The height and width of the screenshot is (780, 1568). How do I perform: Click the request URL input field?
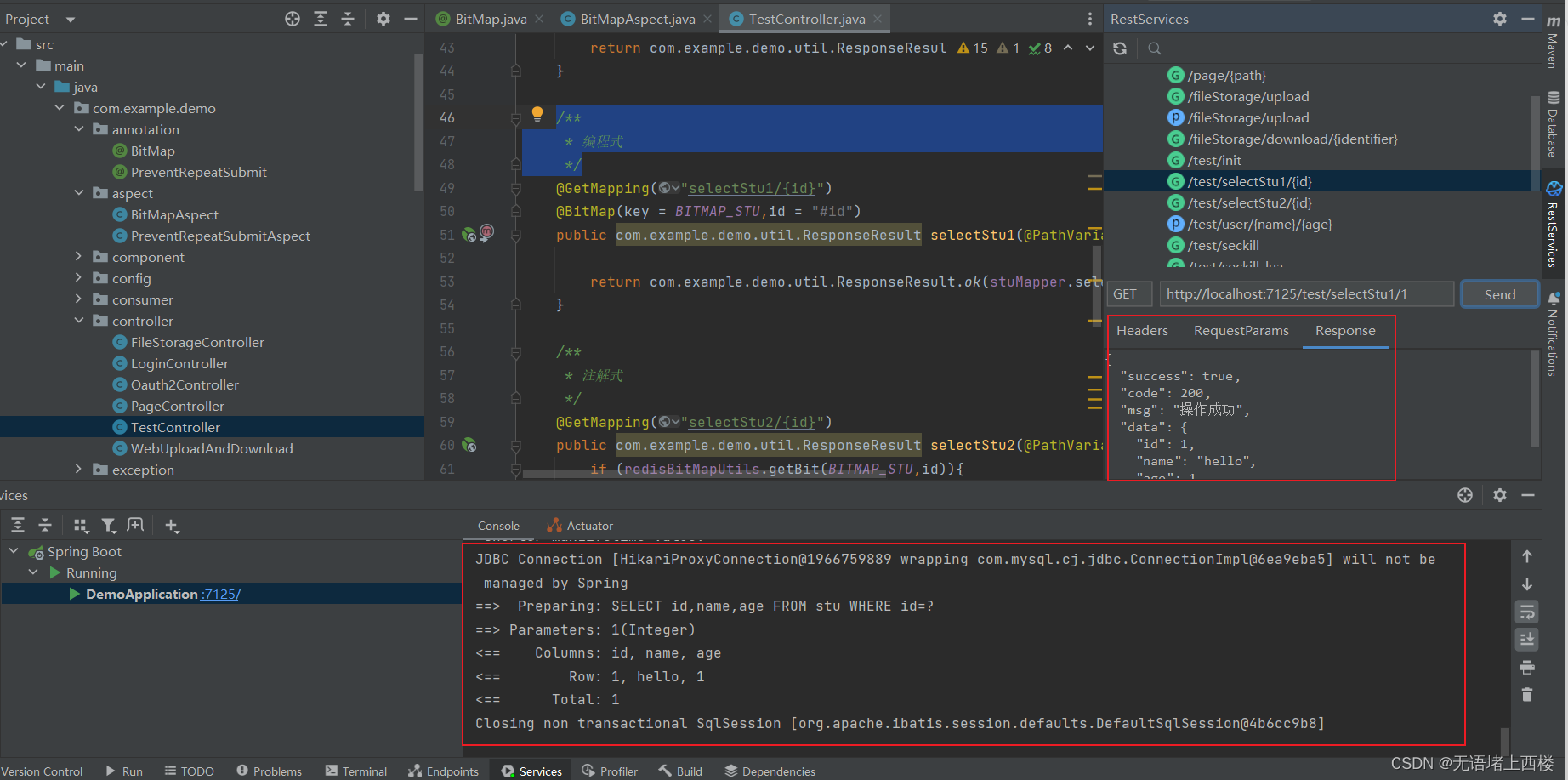tap(1307, 293)
